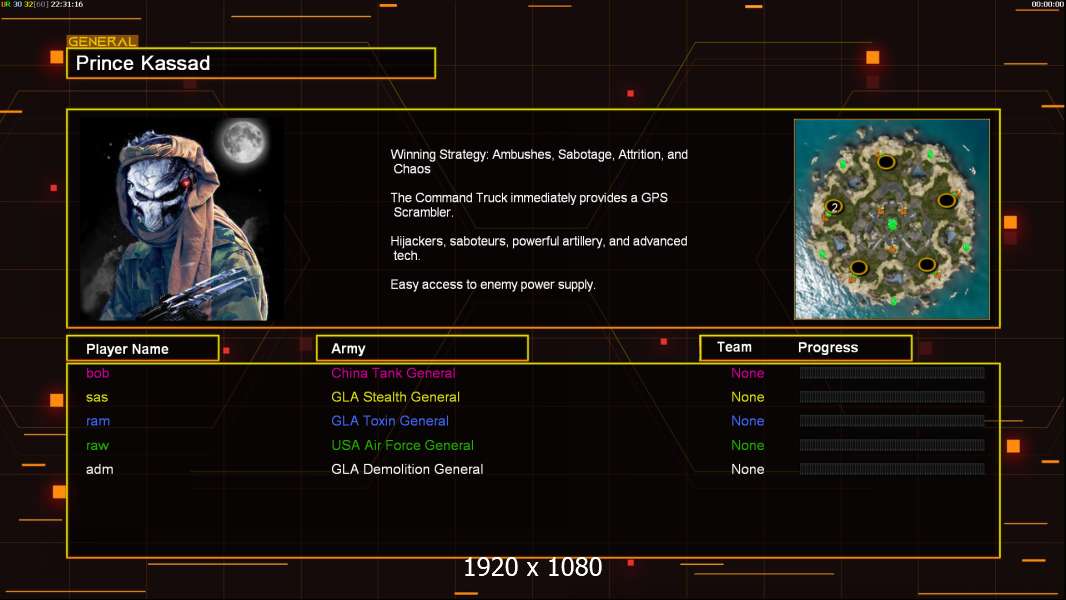Click bob's loading progress bar
1066x600 pixels.
point(892,372)
